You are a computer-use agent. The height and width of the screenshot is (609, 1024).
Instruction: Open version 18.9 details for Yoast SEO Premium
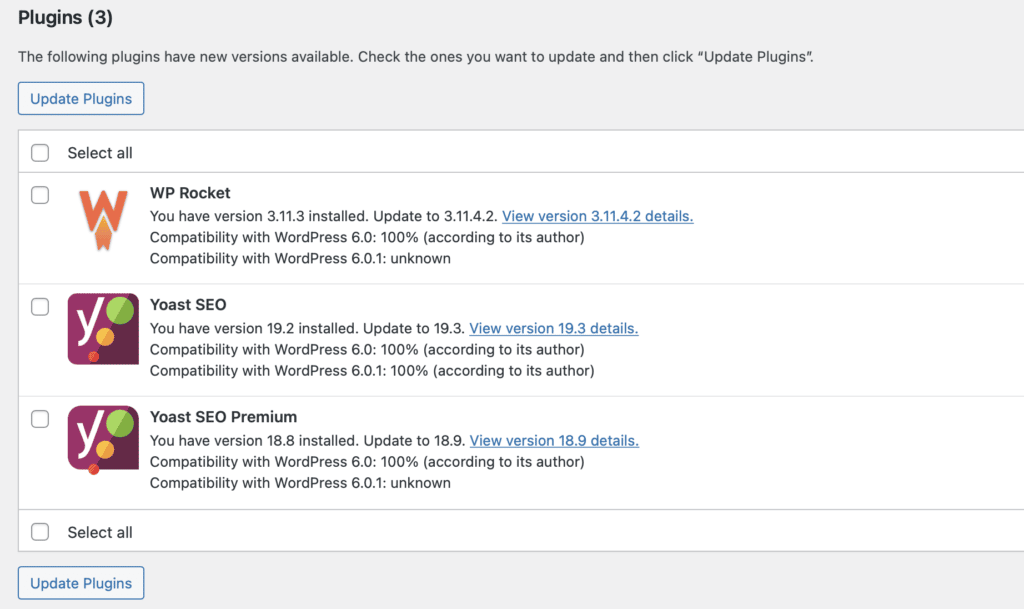point(554,440)
